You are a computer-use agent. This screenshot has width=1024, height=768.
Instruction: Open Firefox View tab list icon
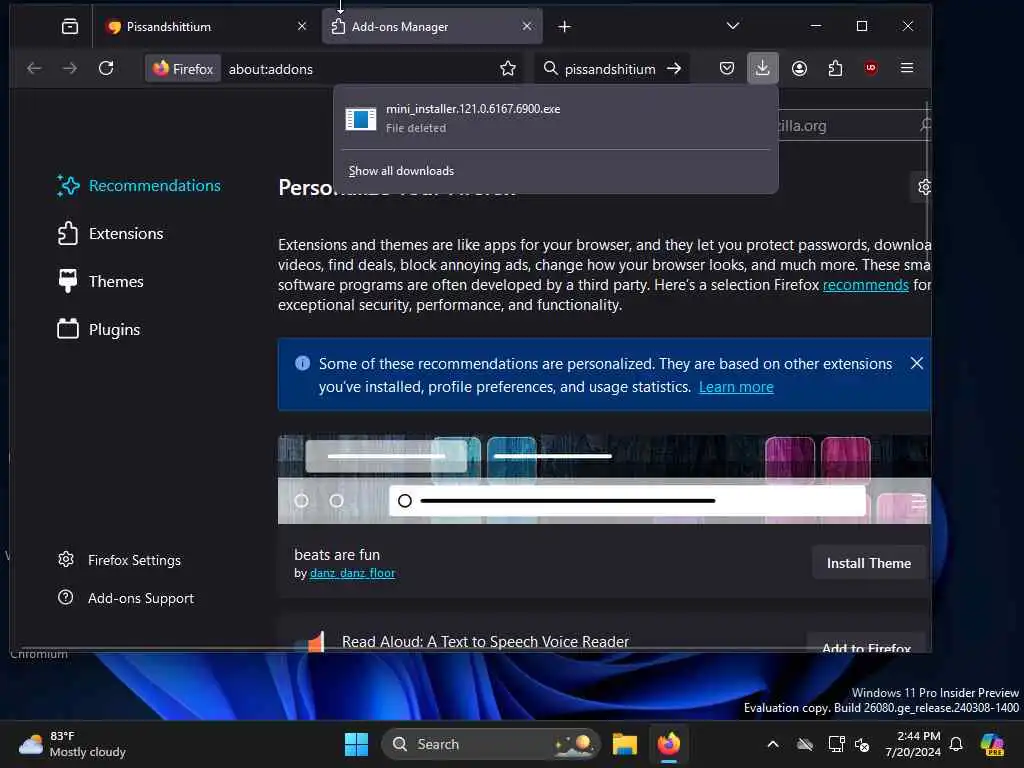[70, 26]
